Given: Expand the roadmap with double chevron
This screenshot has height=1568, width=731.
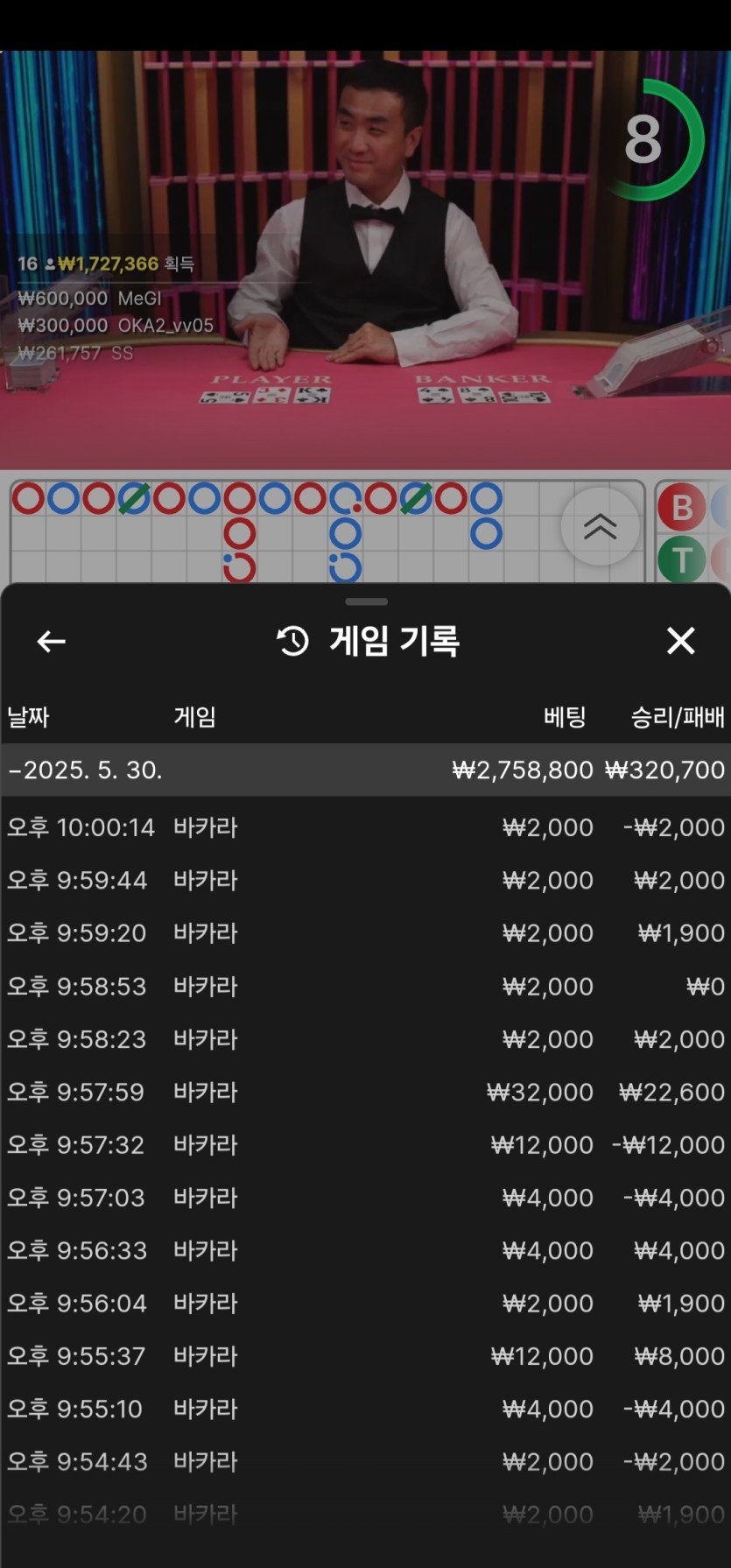Looking at the screenshot, I should [x=600, y=526].
